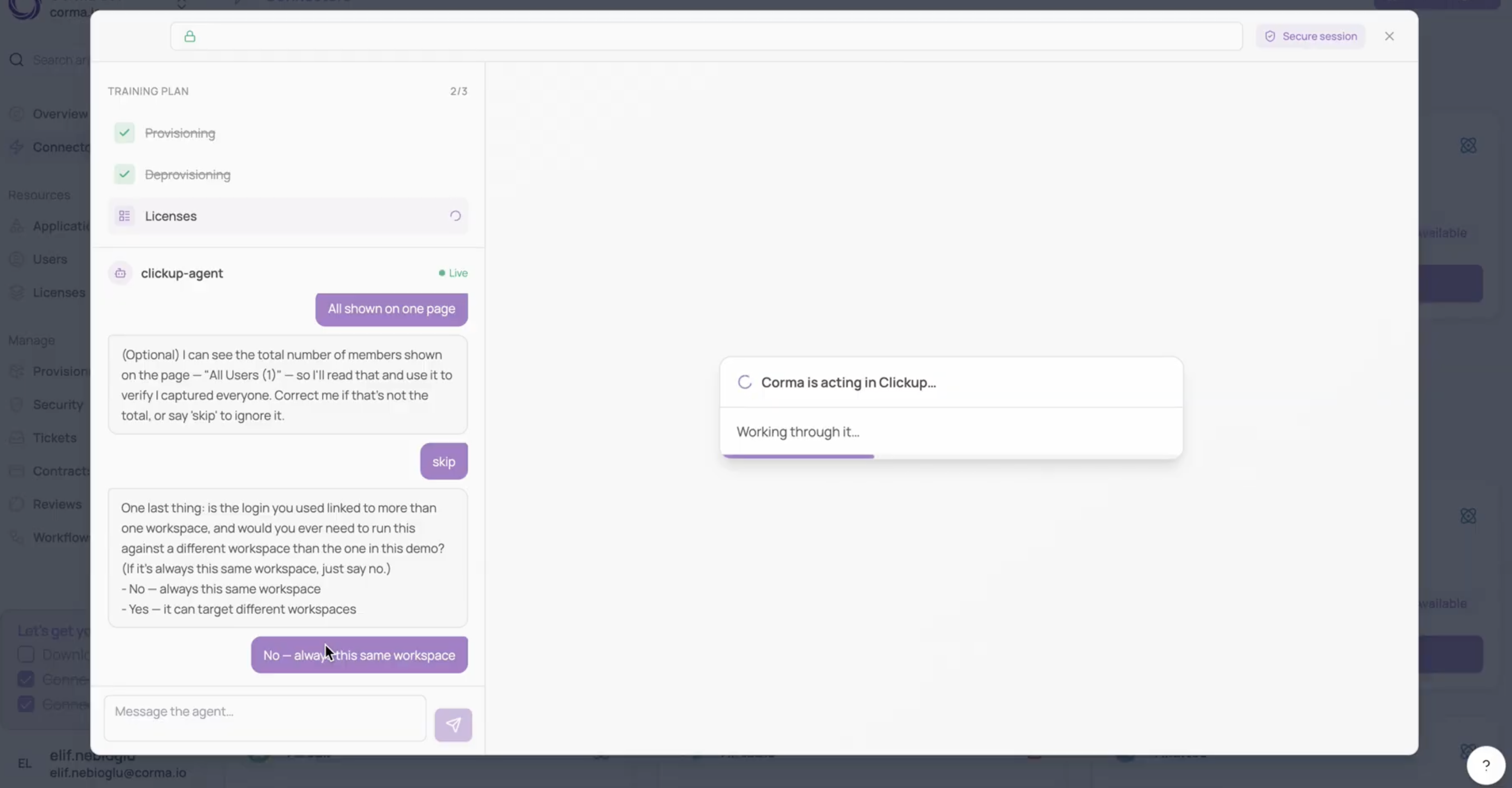1512x788 pixels.
Task: Click the "Yes — it can target different workspaces" line
Action: tap(239, 609)
